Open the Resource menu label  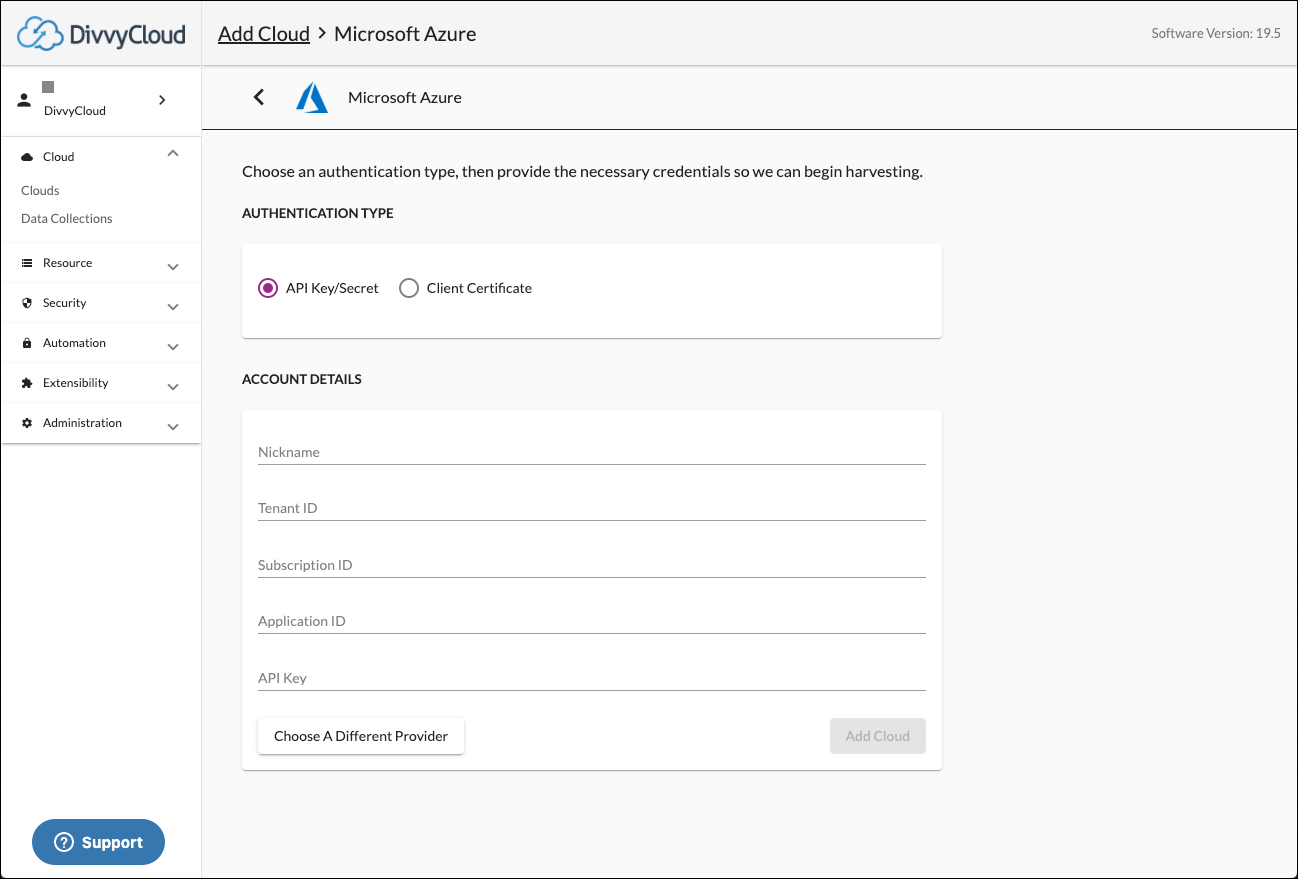[67, 263]
